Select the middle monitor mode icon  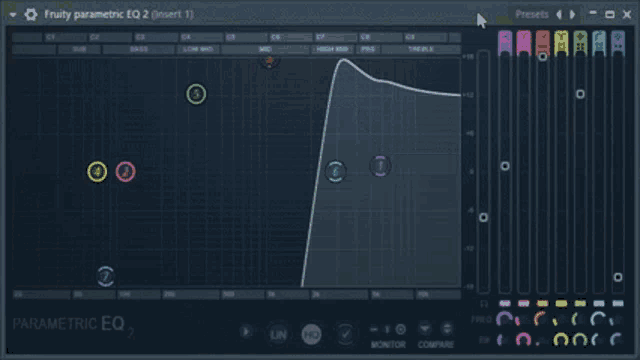point(387,329)
